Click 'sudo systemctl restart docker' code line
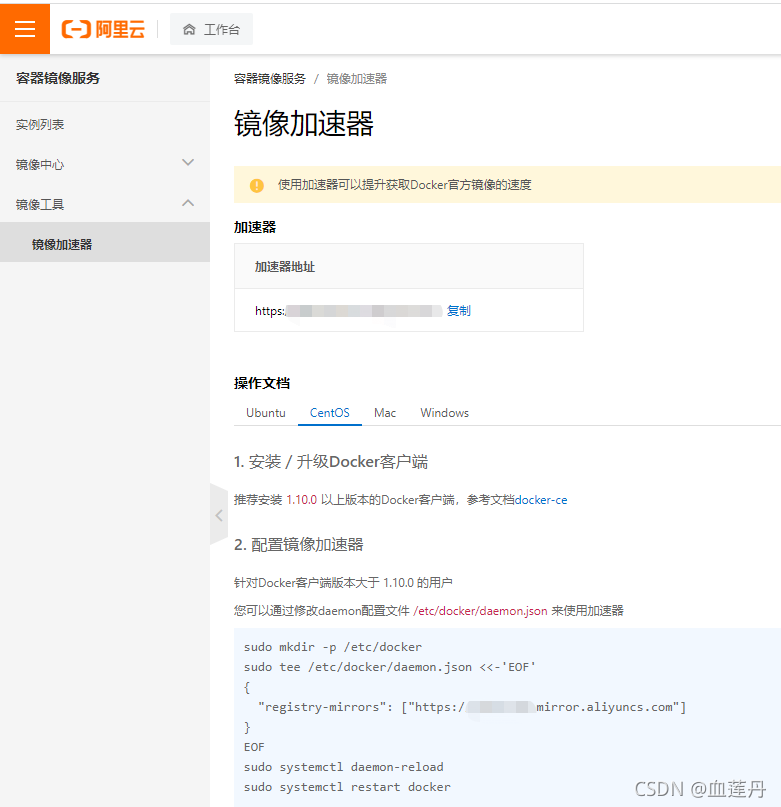 [347, 787]
